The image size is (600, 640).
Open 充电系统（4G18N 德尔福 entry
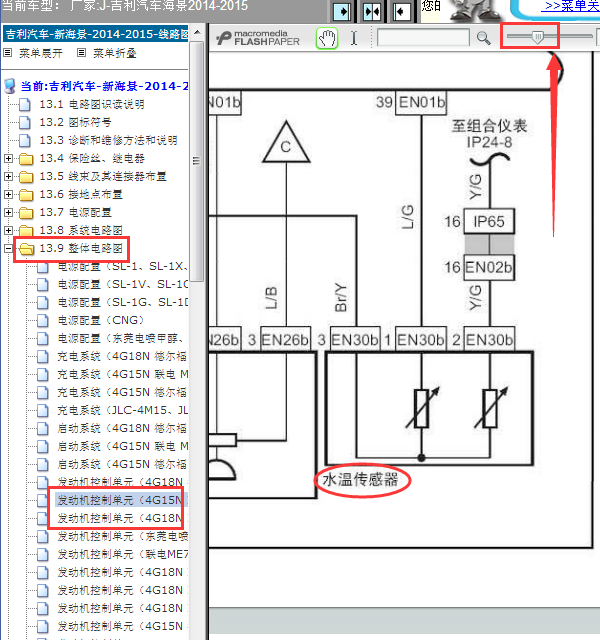click(x=122, y=356)
